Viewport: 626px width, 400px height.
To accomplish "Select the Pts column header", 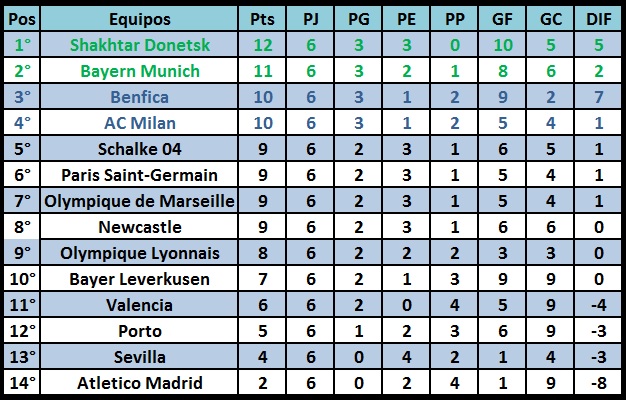I will [x=262, y=19].
